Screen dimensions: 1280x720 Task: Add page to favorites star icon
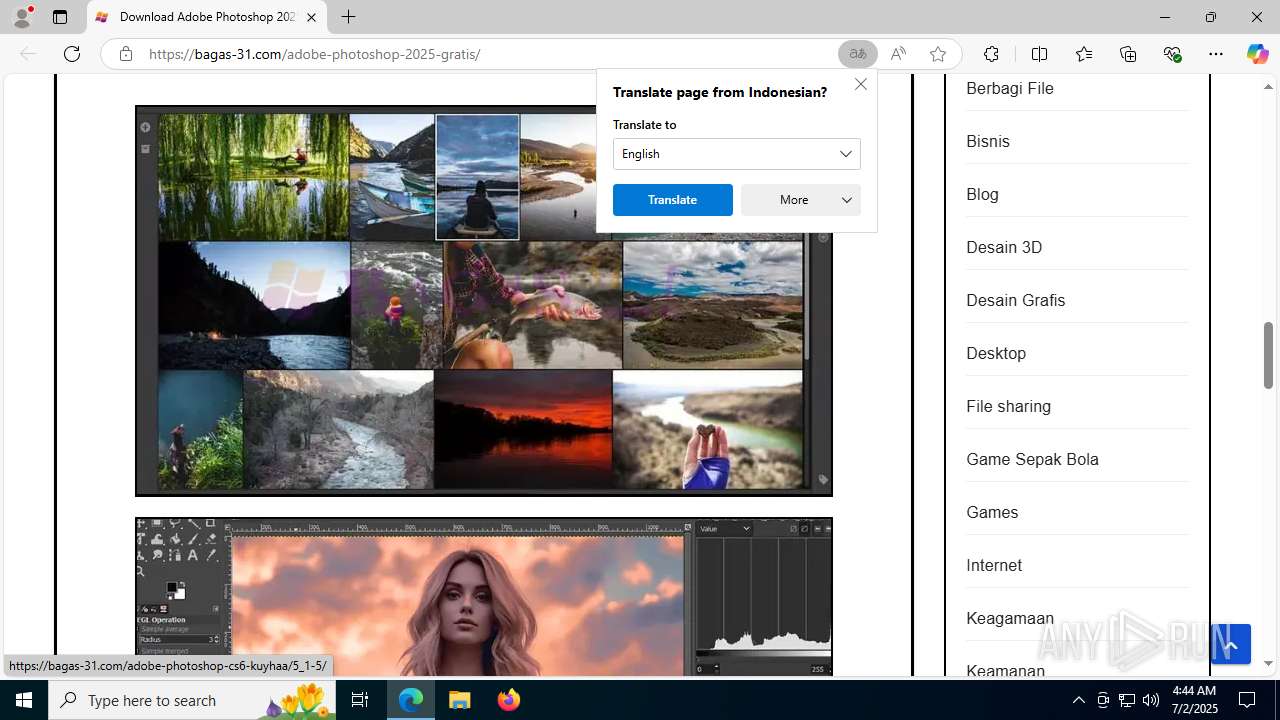pos(938,54)
